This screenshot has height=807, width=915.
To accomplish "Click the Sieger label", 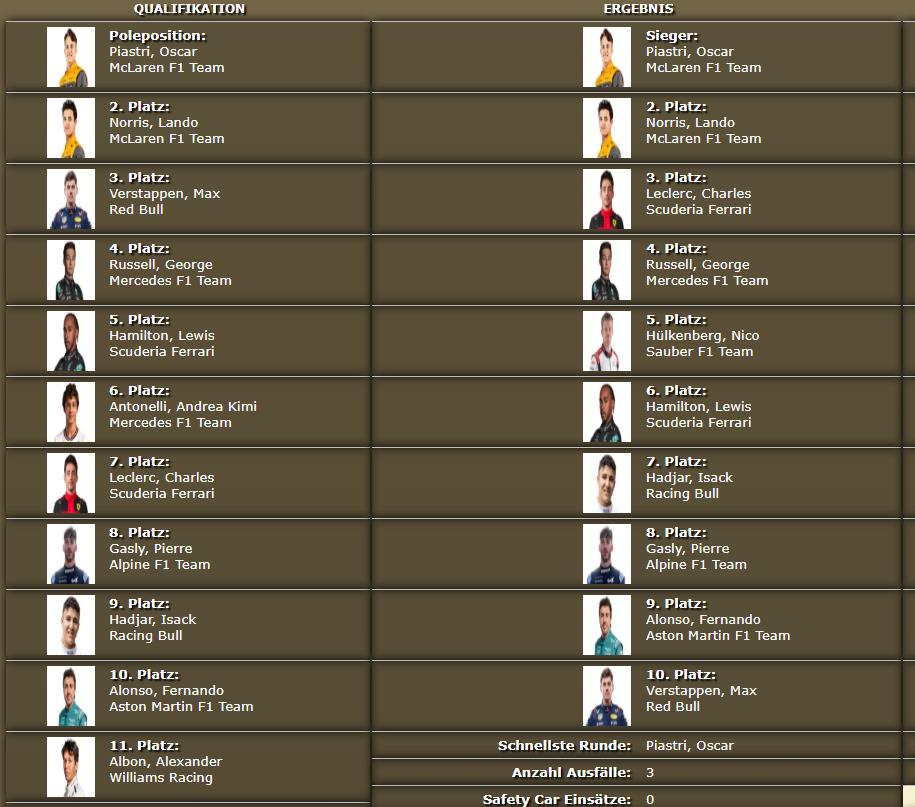I will click(x=672, y=36).
